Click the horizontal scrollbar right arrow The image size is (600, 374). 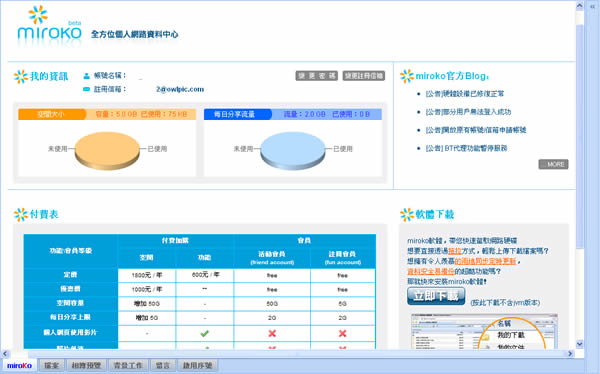(570, 353)
